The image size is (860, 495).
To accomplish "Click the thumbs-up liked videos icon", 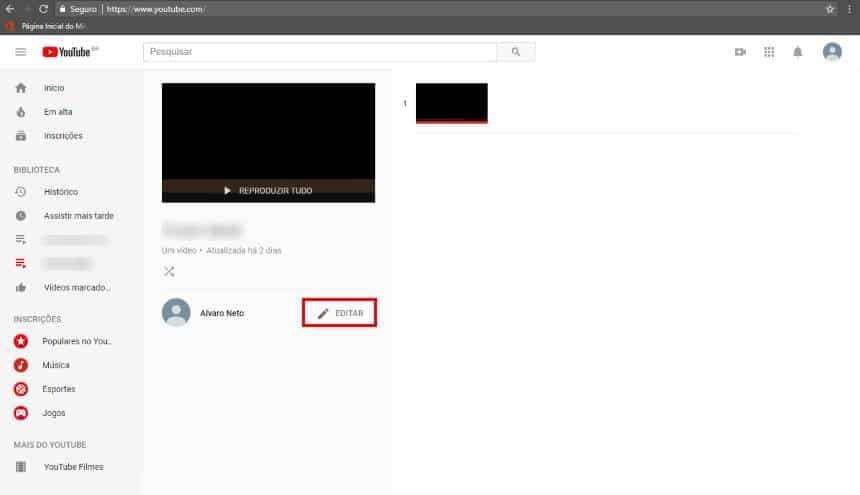I will 21,287.
